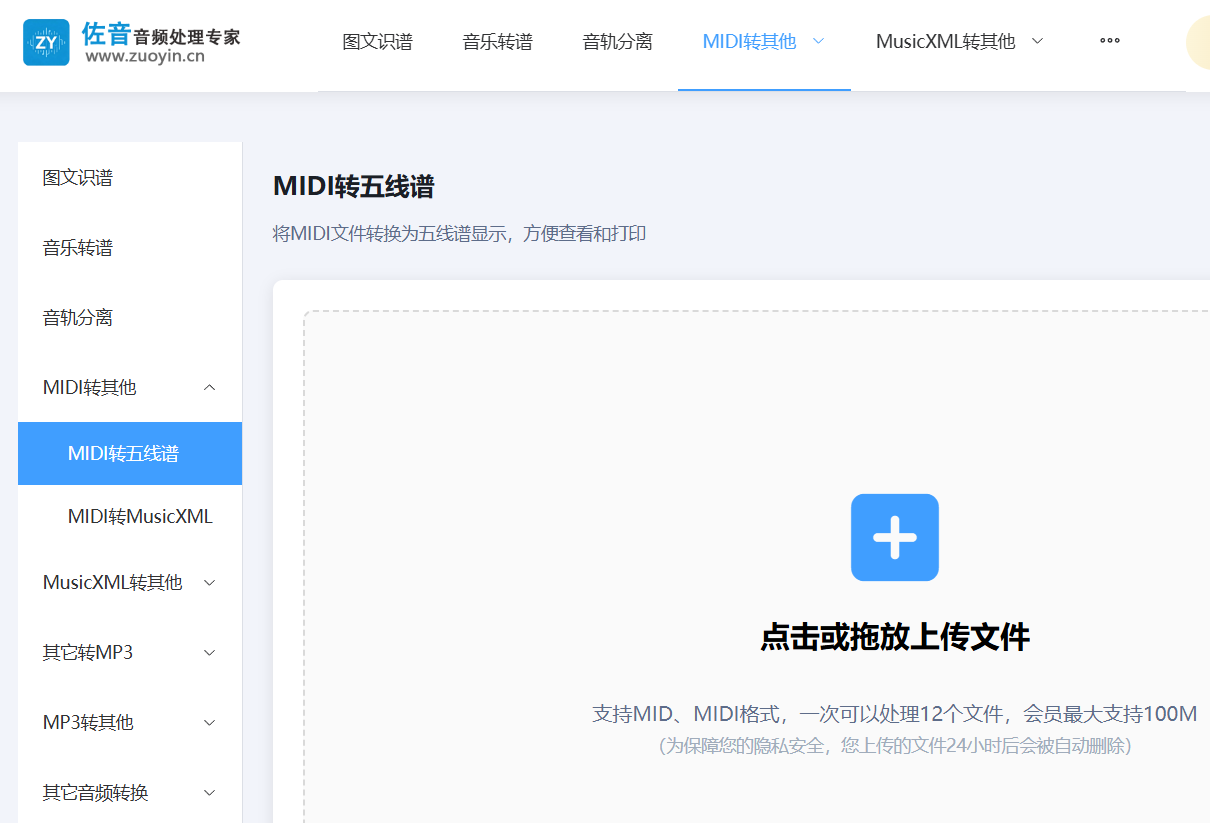Click 佐音音频处理专家 brand title
The image size is (1210, 823).
tap(161, 34)
